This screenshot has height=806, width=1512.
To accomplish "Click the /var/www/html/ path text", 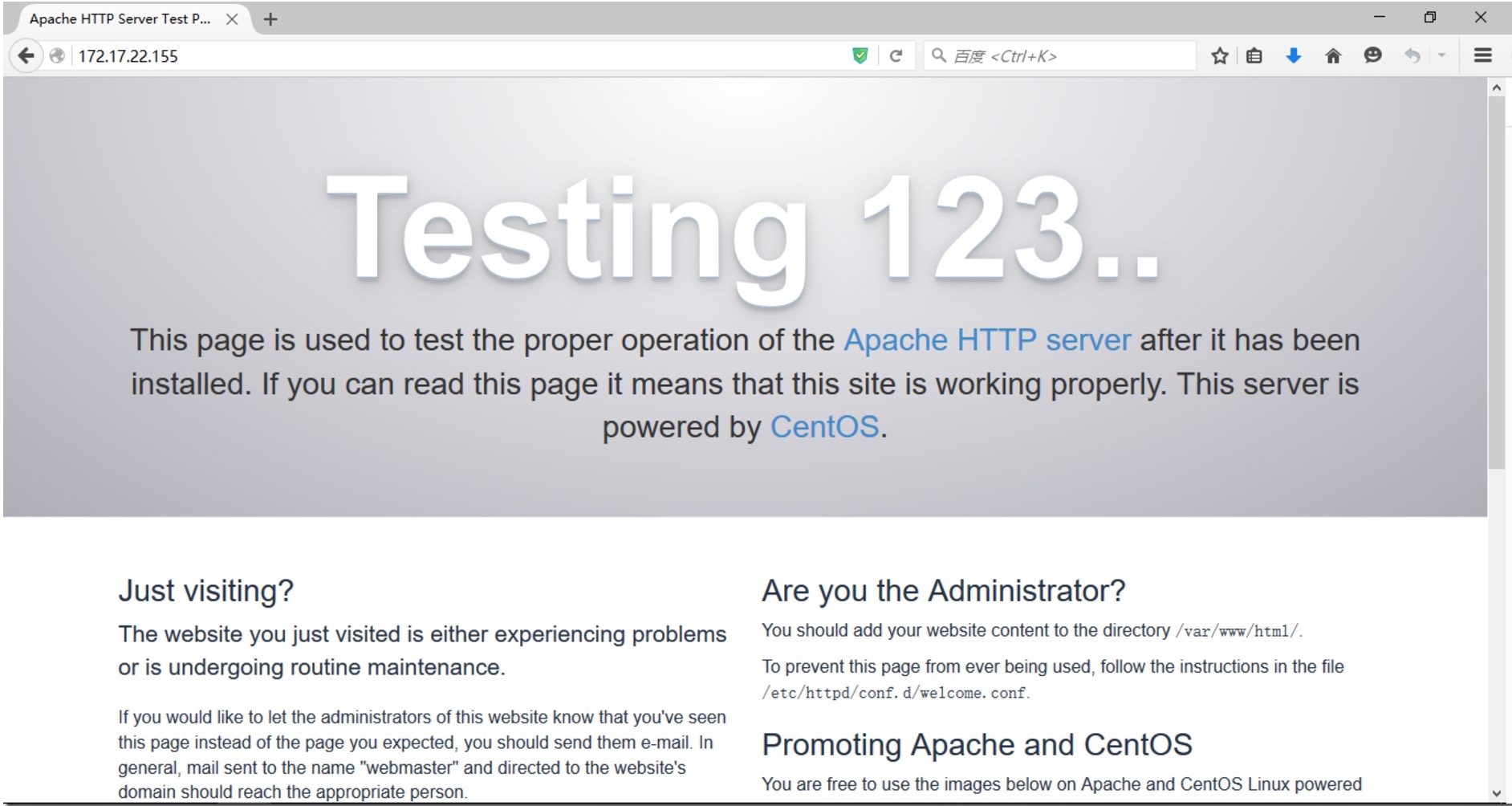I will pyautogui.click(x=1237, y=632).
